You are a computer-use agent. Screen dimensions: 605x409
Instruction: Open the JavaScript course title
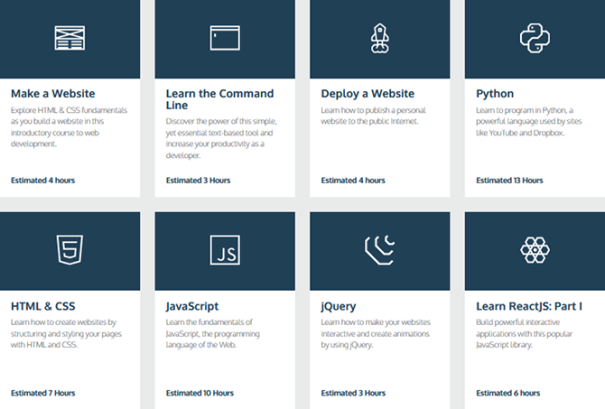coord(192,306)
